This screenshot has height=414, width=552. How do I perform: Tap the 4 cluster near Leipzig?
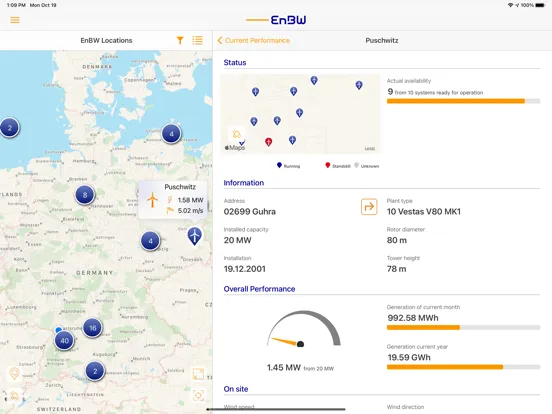click(151, 241)
